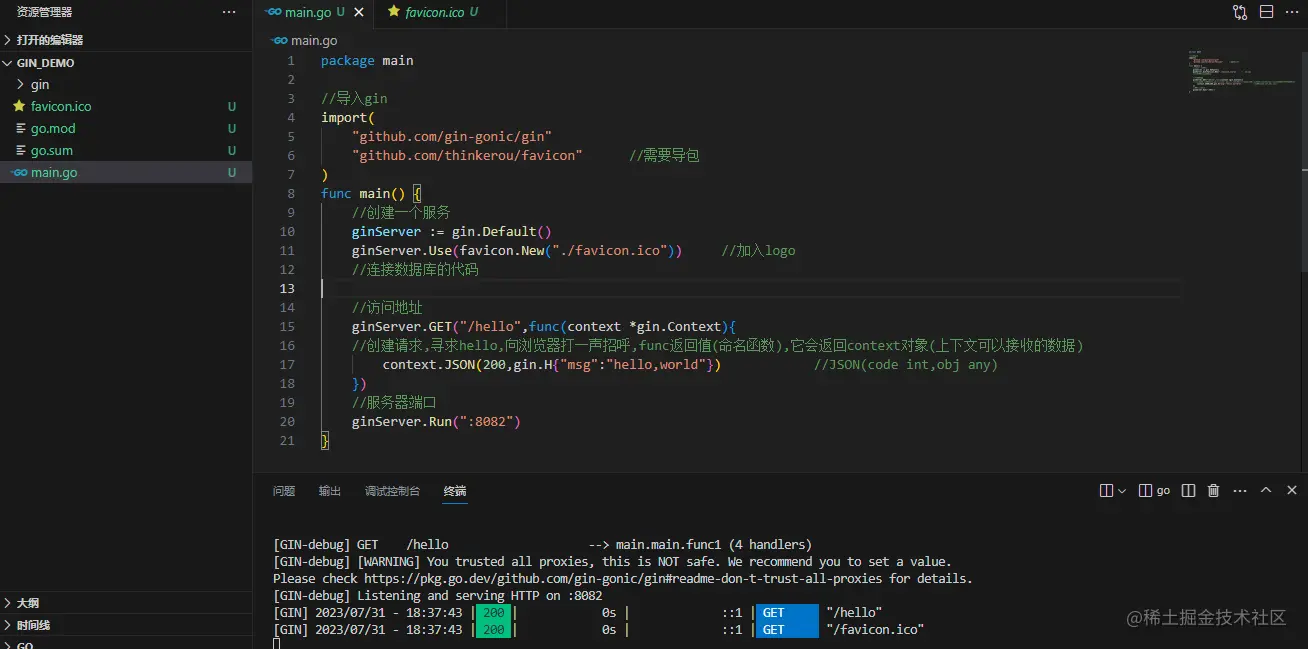Click the file icon beside go.mod
The image size is (1308, 649).
pyautogui.click(x=21, y=128)
